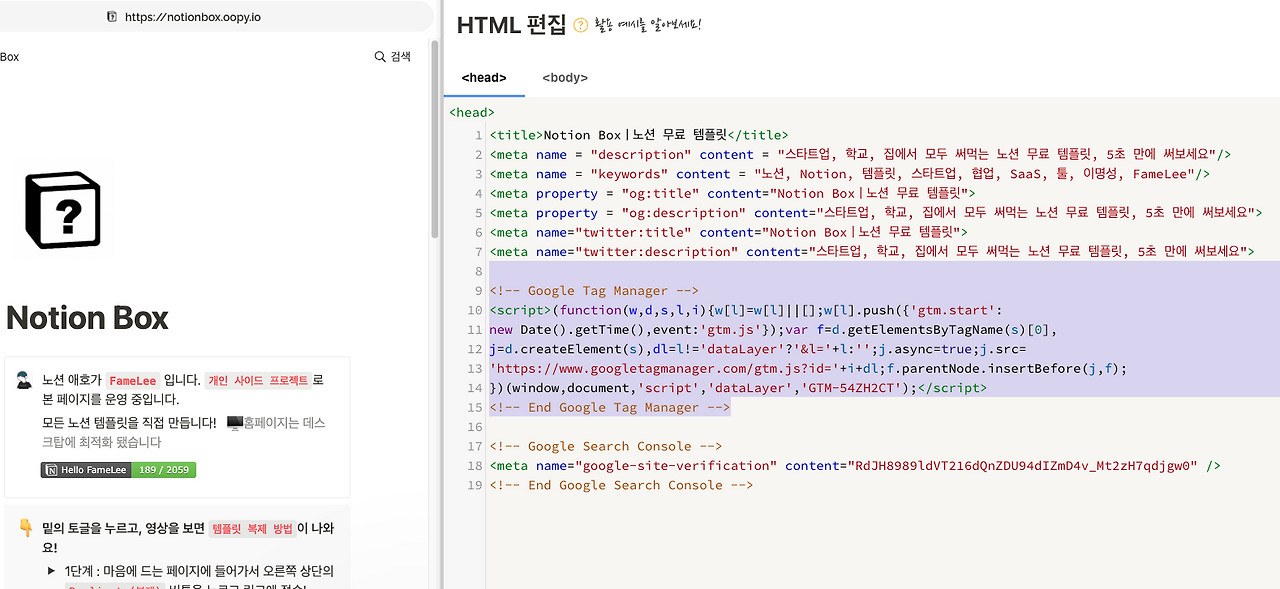1280x589 pixels.
Task: Click the FameLee red tag
Action: coord(133,381)
